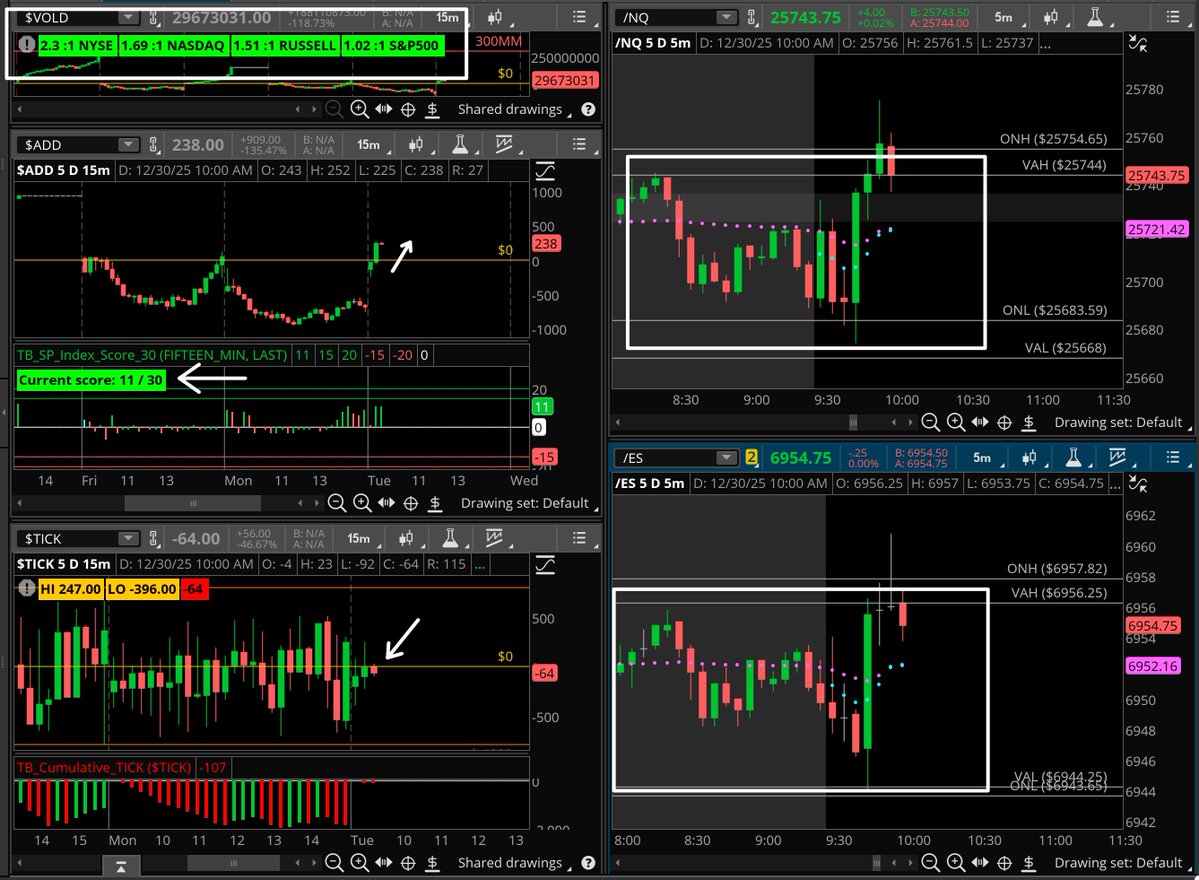Image resolution: width=1199 pixels, height=880 pixels.
Task: Open chart style candlestick icon on /NQ
Action: [x=1052, y=17]
